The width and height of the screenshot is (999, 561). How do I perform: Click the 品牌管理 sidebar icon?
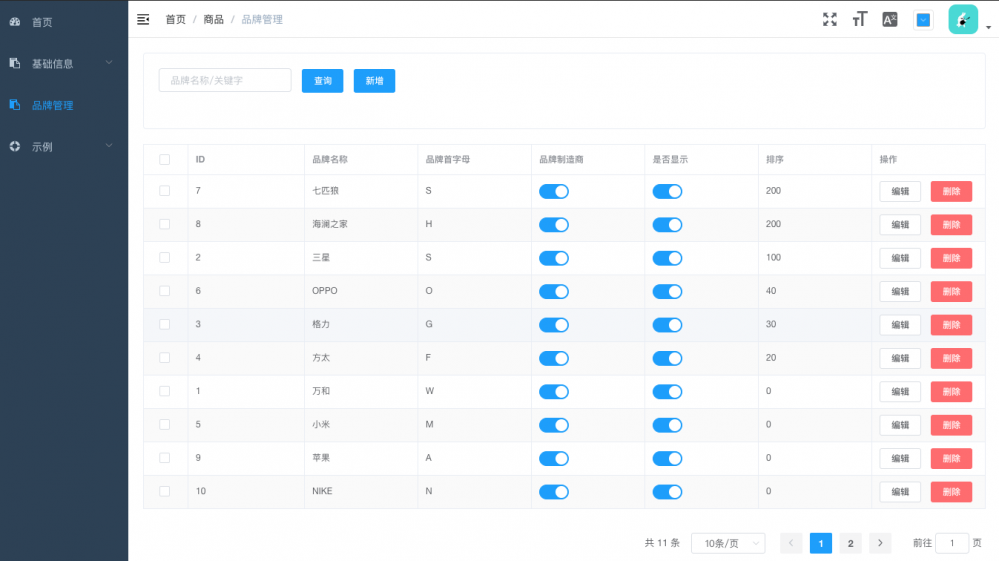(15, 105)
